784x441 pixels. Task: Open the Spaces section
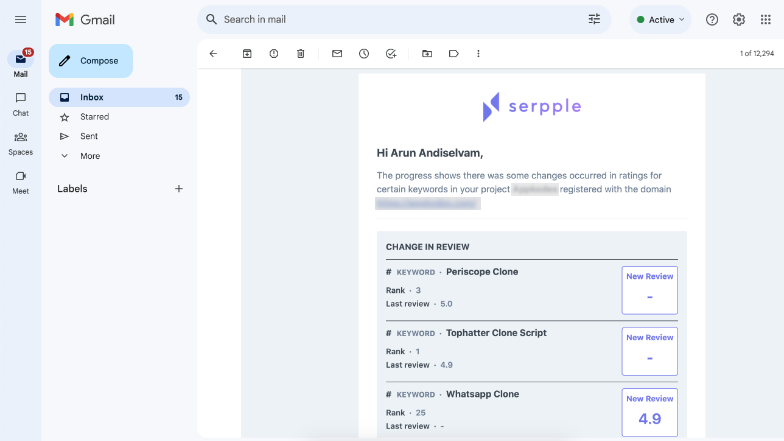click(x=20, y=144)
